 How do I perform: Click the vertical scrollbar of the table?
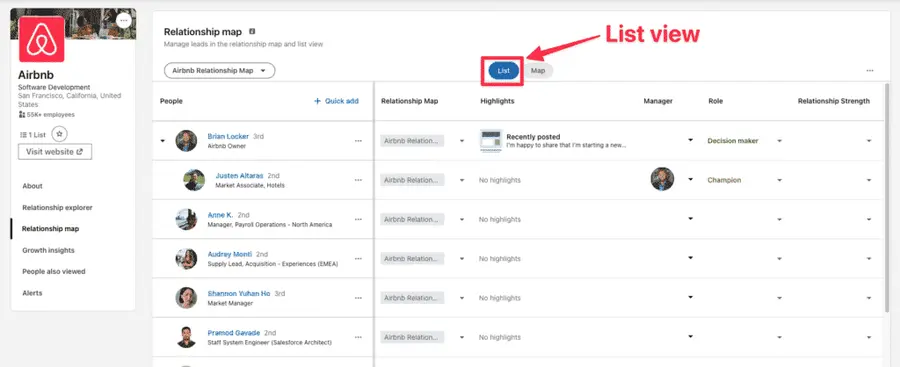886,198
